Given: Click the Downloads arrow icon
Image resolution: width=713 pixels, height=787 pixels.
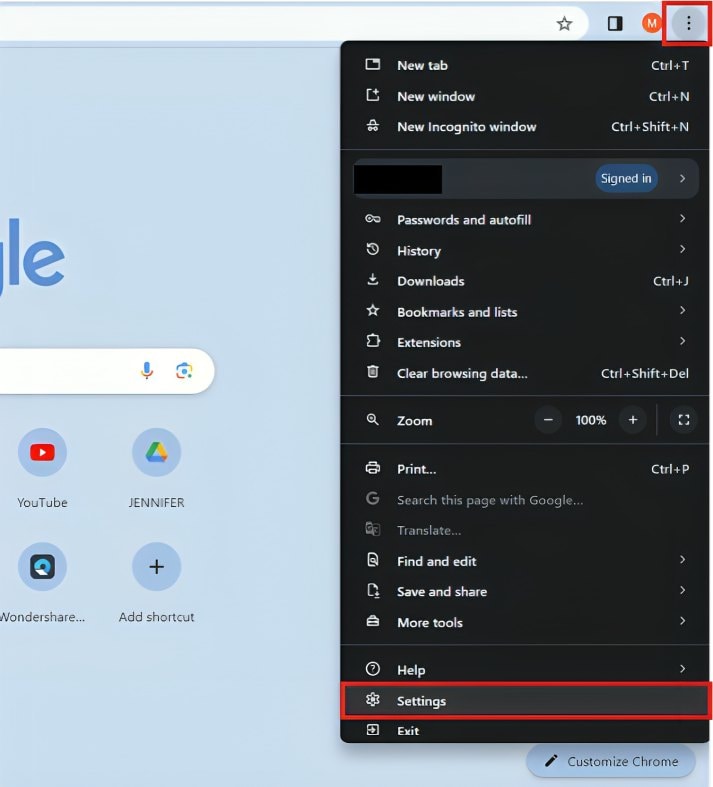Looking at the screenshot, I should (373, 280).
